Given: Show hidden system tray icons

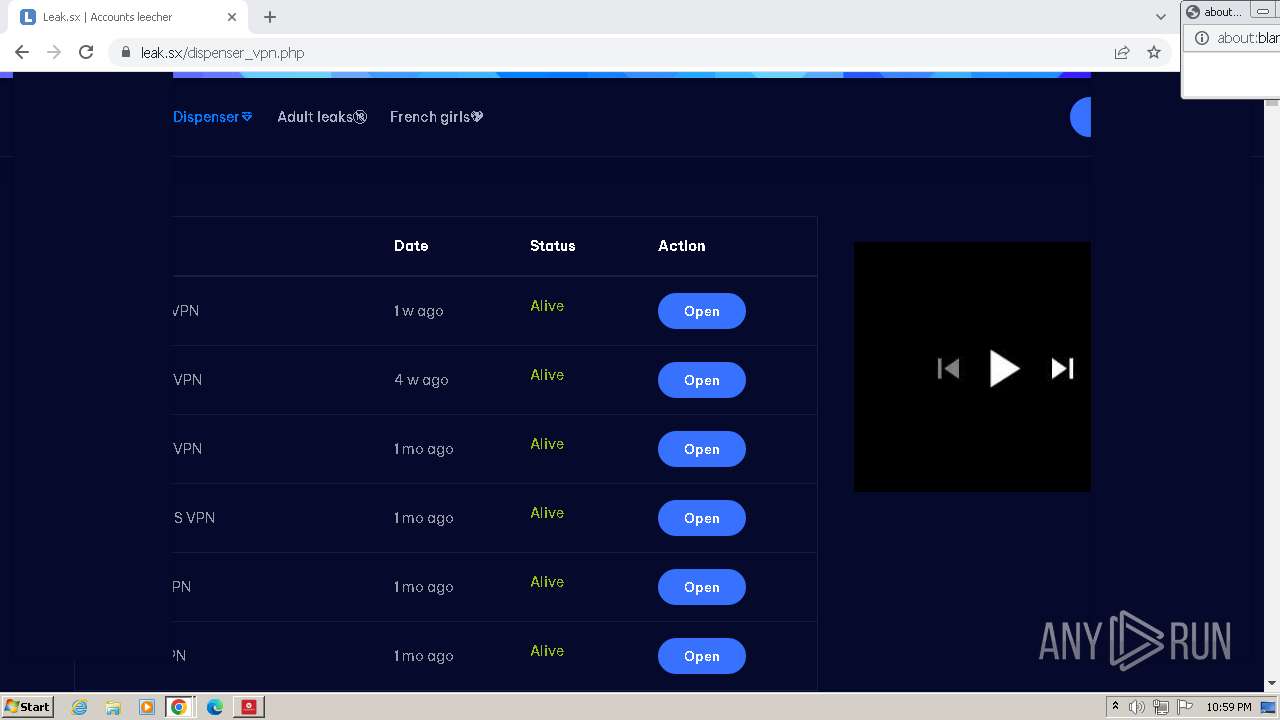Looking at the screenshot, I should pyautogui.click(x=1115, y=707).
